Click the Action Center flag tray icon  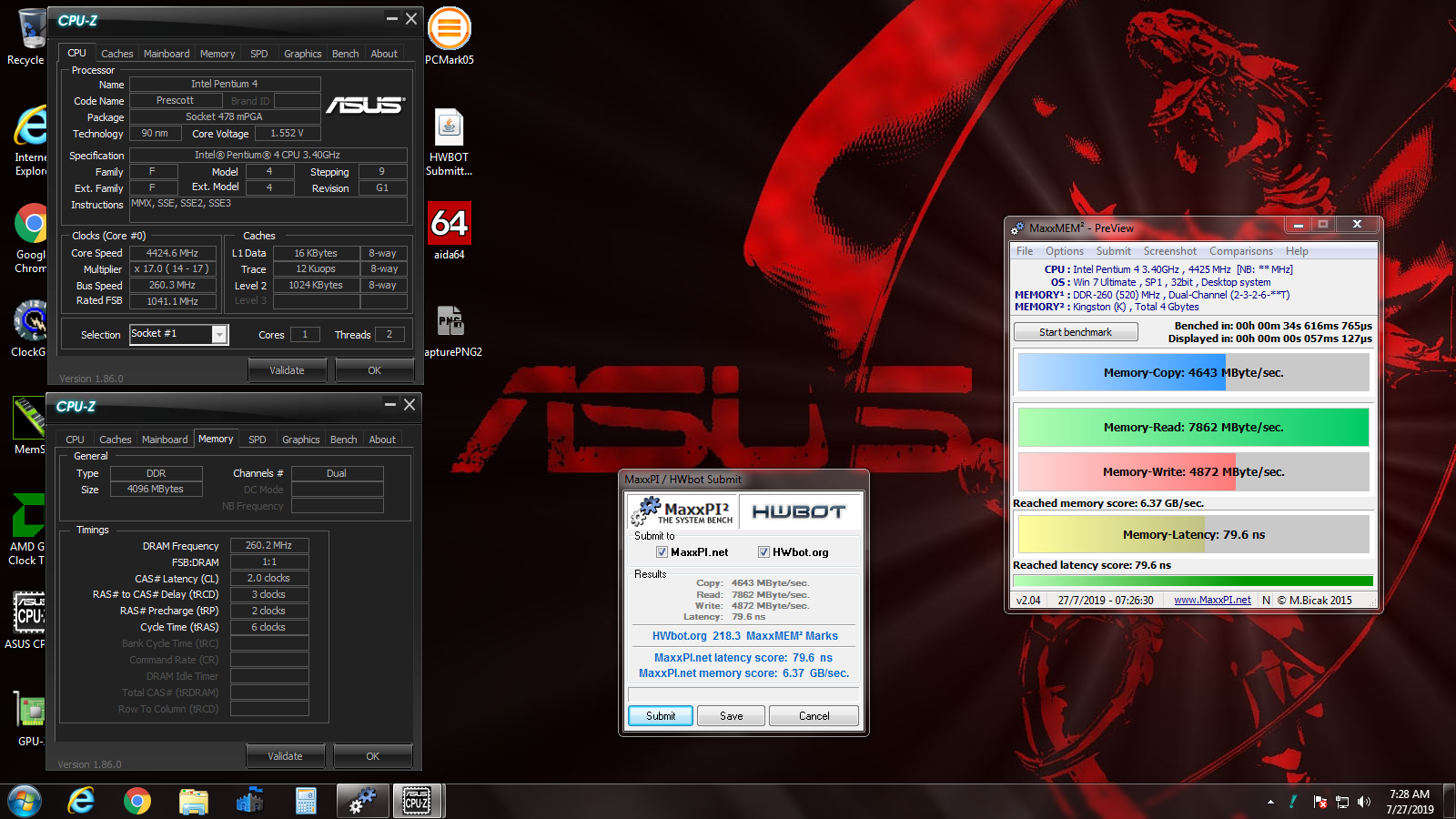coord(1319,802)
